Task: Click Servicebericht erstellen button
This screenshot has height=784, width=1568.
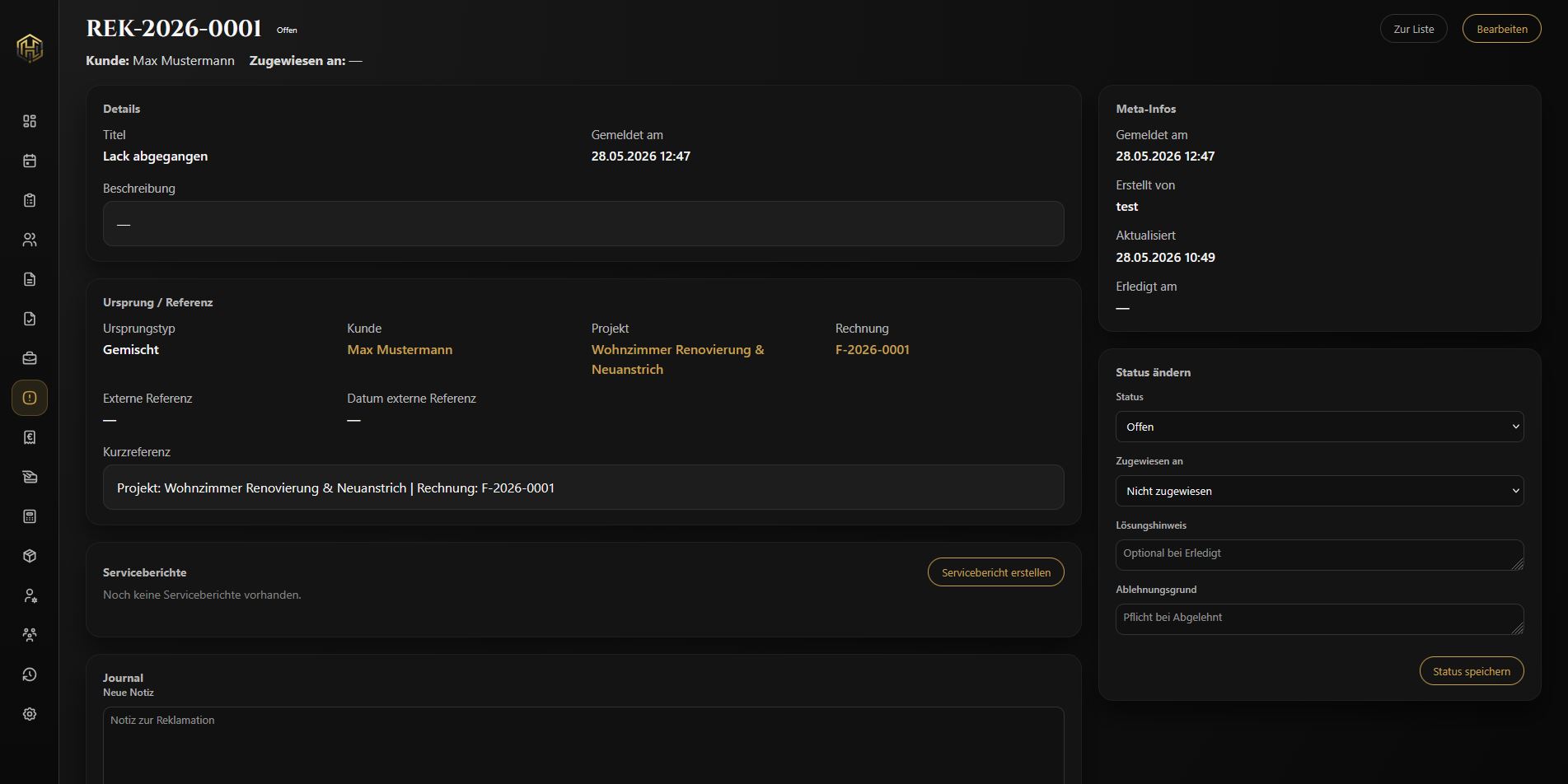Action: pos(995,572)
